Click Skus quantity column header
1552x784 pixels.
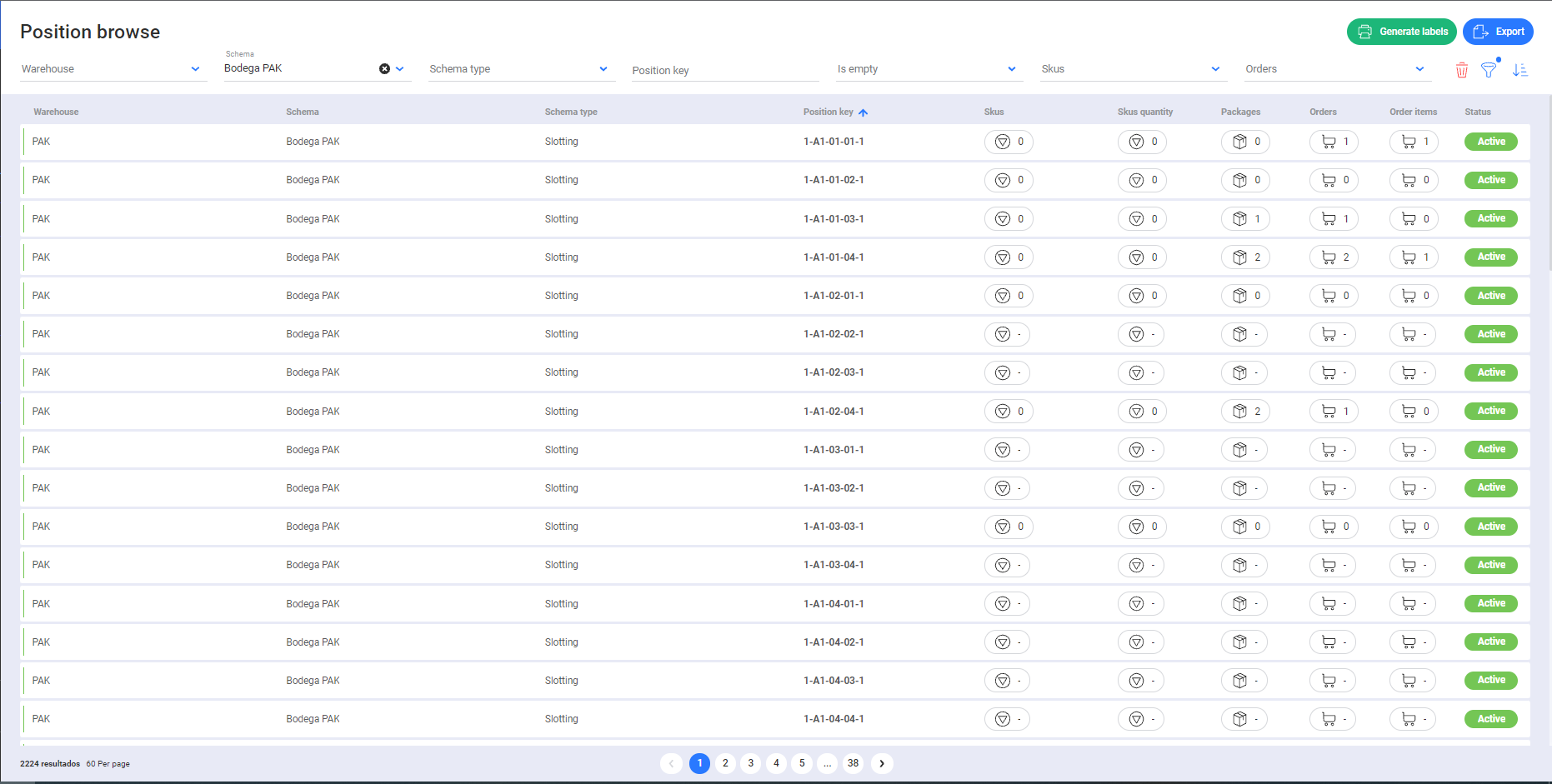click(x=1145, y=112)
